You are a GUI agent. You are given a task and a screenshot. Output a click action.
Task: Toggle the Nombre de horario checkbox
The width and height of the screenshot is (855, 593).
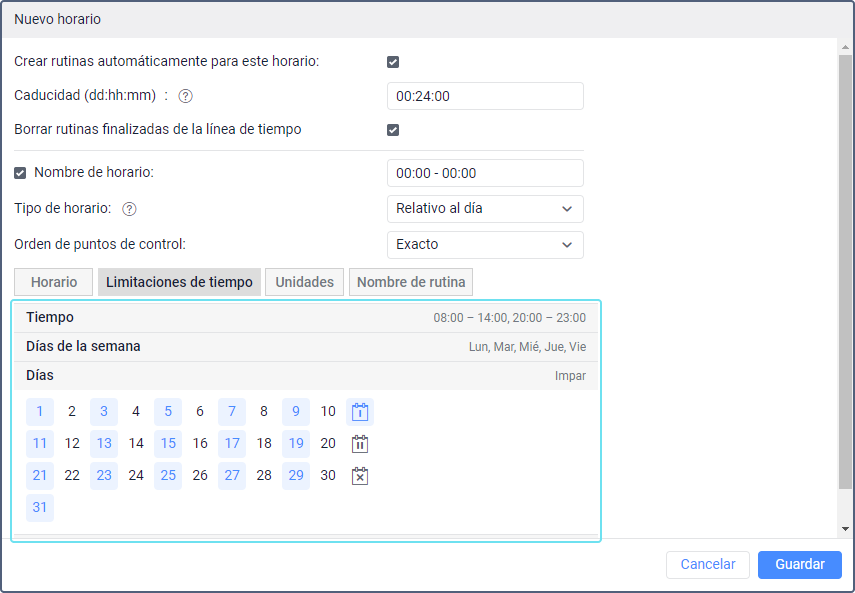pyautogui.click(x=21, y=173)
